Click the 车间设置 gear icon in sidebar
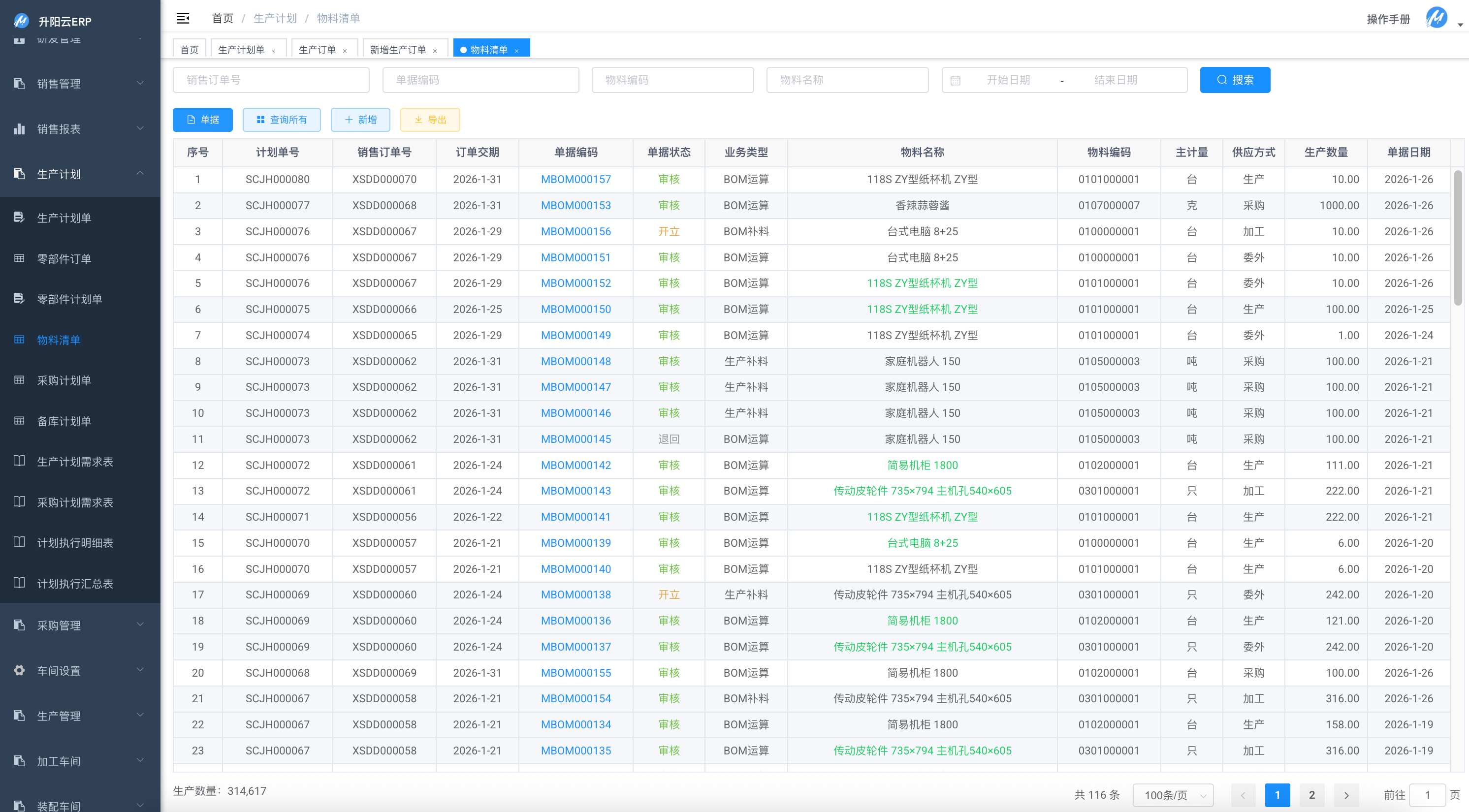 19,671
